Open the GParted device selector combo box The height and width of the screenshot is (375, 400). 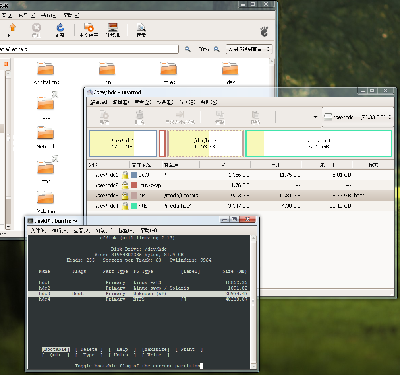pos(357,117)
